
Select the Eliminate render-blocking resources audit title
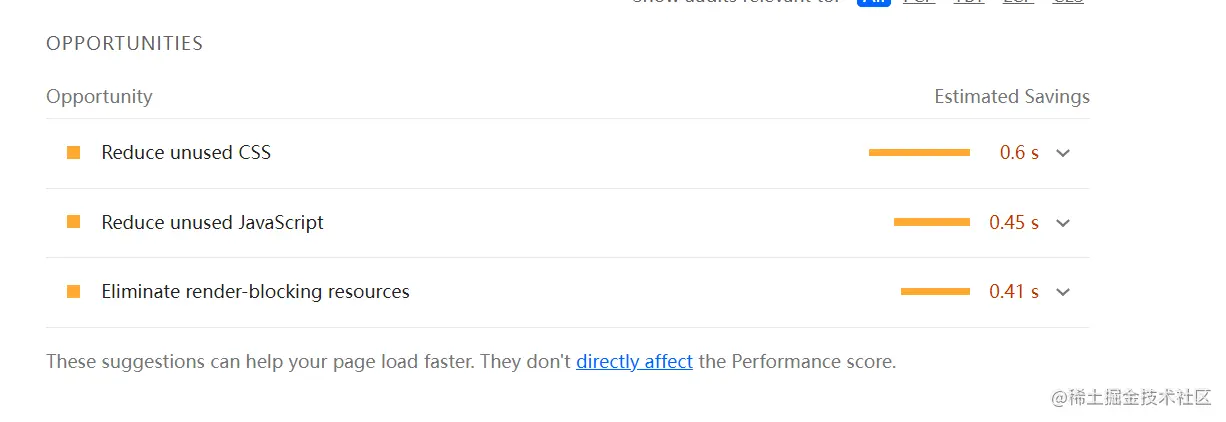(x=255, y=292)
